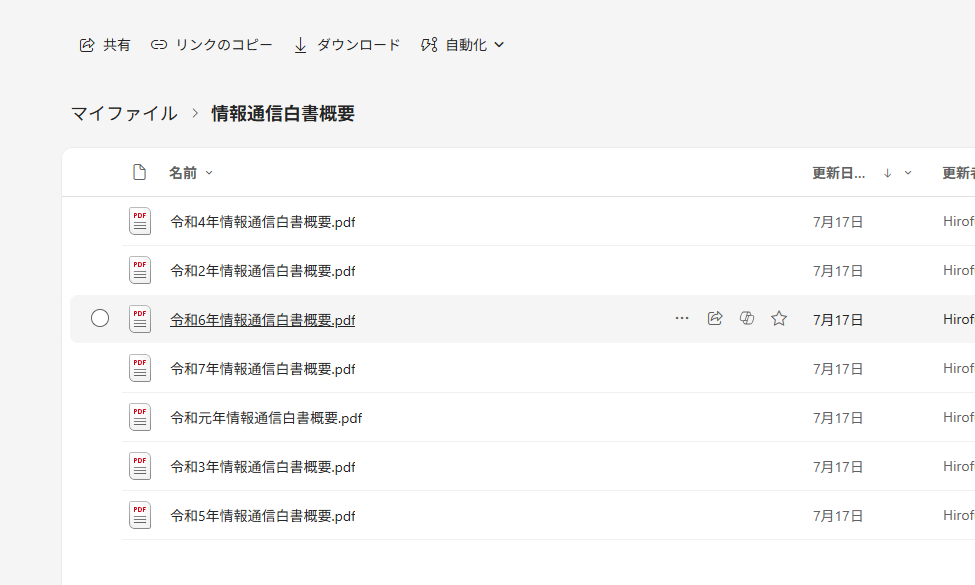Click the PDF icon of 令和5年情報通信白書概要.pdf
The width and height of the screenshot is (975, 585).
[x=140, y=515]
